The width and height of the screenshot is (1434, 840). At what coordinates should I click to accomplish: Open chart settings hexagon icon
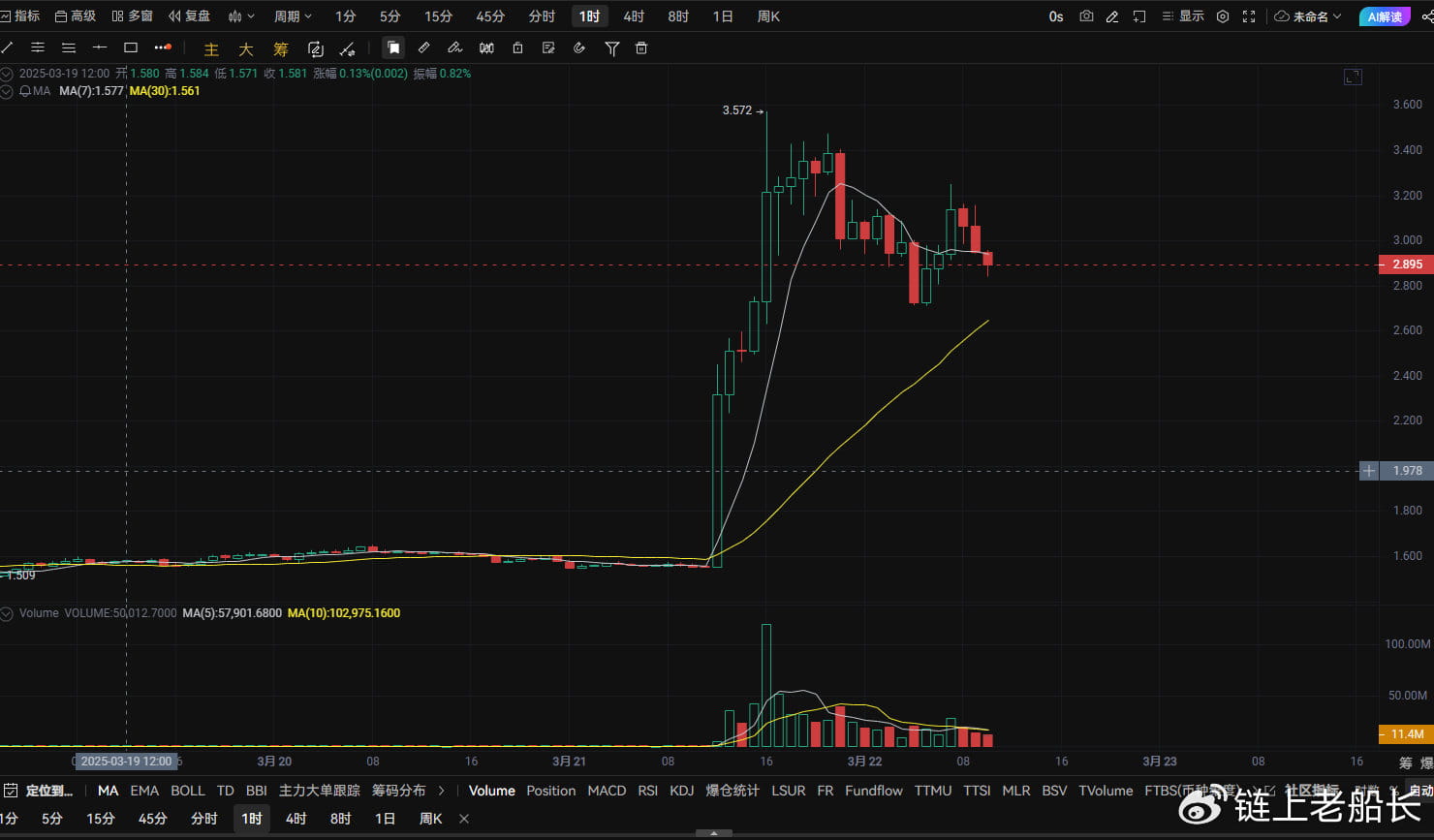pos(1223,16)
